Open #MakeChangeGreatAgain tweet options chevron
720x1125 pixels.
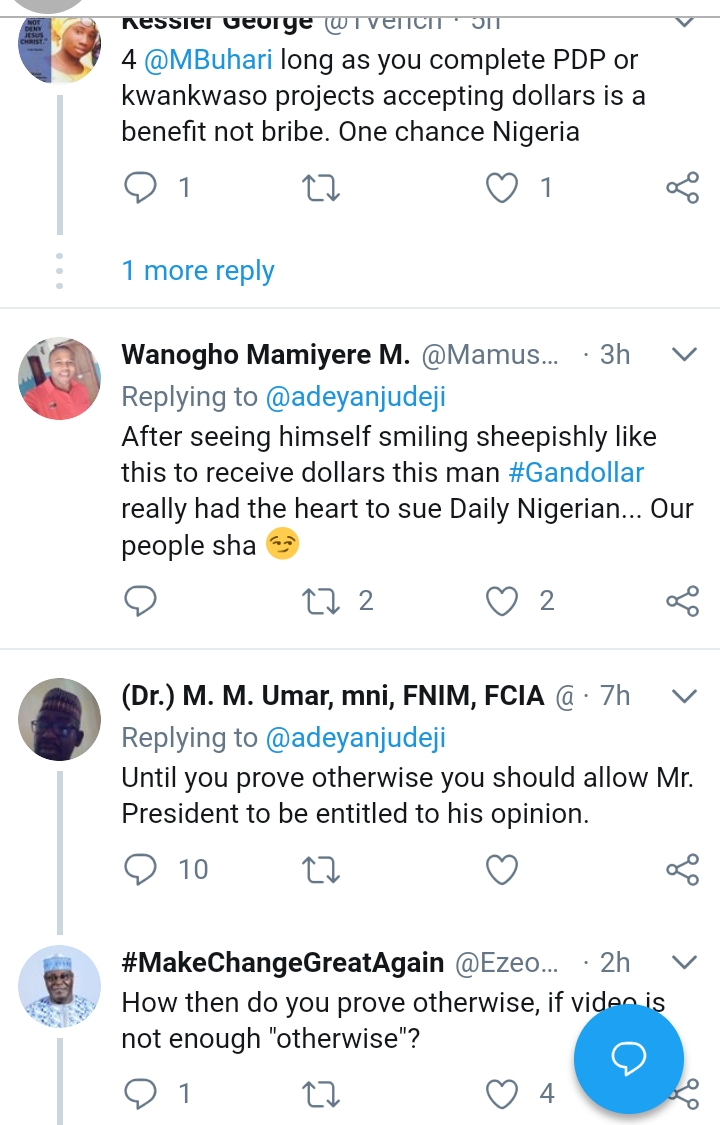[x=682, y=962]
